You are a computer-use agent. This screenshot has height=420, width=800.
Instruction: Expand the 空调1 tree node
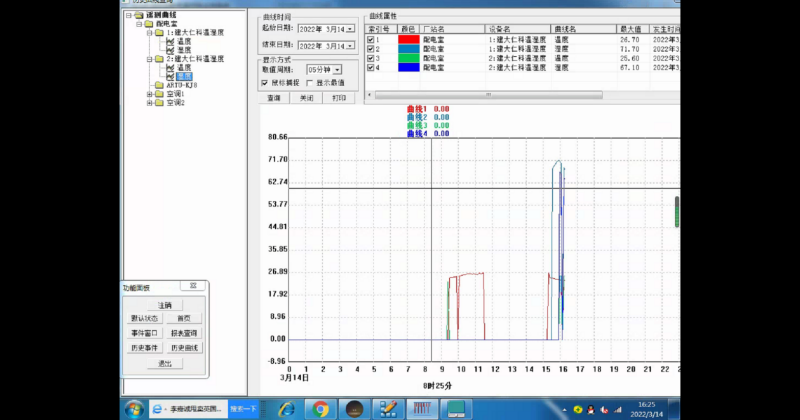point(149,94)
